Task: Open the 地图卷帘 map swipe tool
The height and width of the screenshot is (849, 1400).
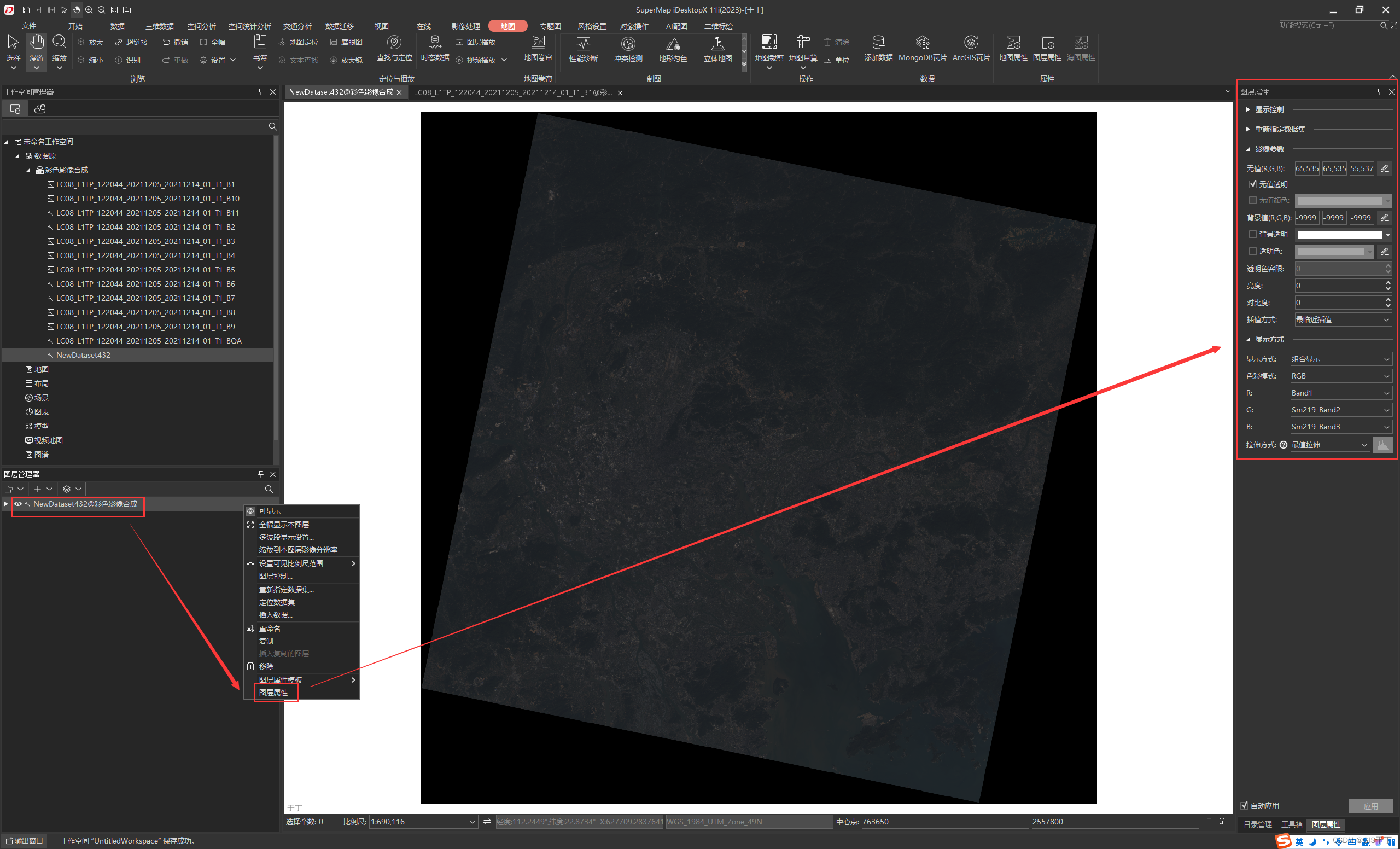Action: coord(538,43)
